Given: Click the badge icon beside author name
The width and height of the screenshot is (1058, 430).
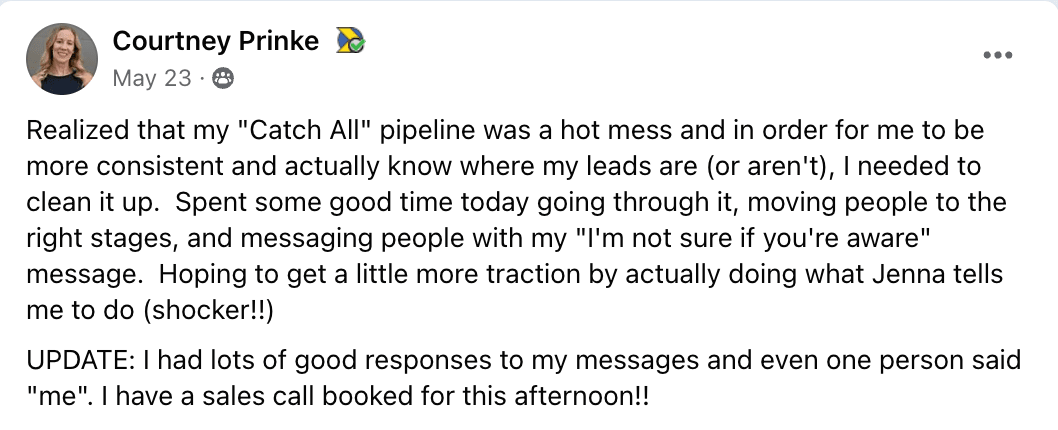Looking at the screenshot, I should [349, 41].
